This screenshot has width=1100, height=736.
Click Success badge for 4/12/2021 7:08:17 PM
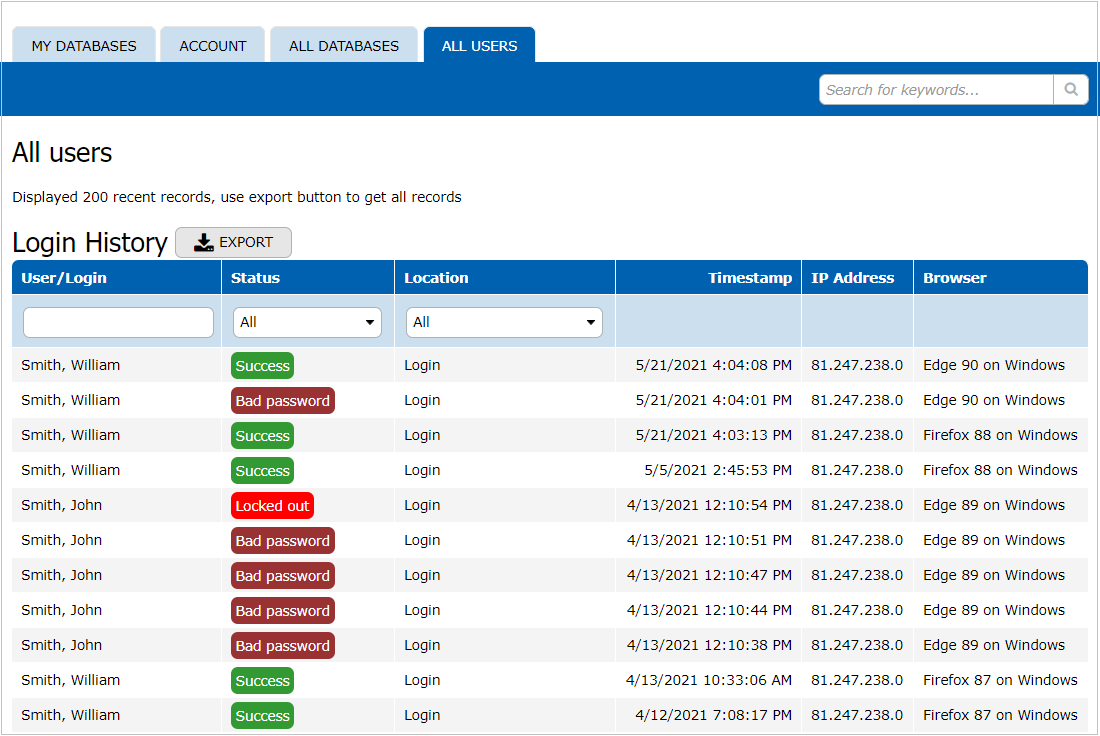262,716
